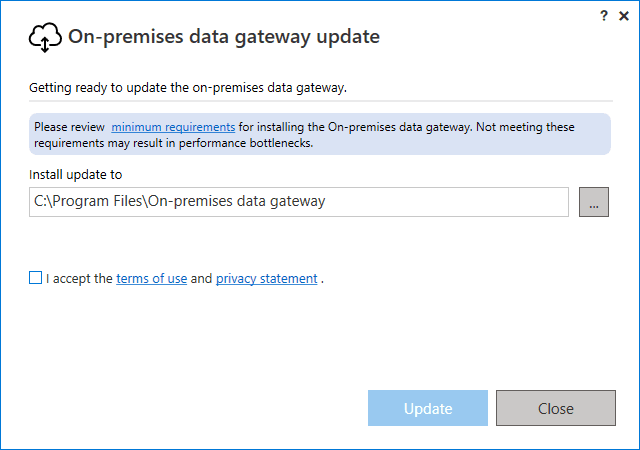Close the dialog with the X icon
The height and width of the screenshot is (450, 640).
624,16
